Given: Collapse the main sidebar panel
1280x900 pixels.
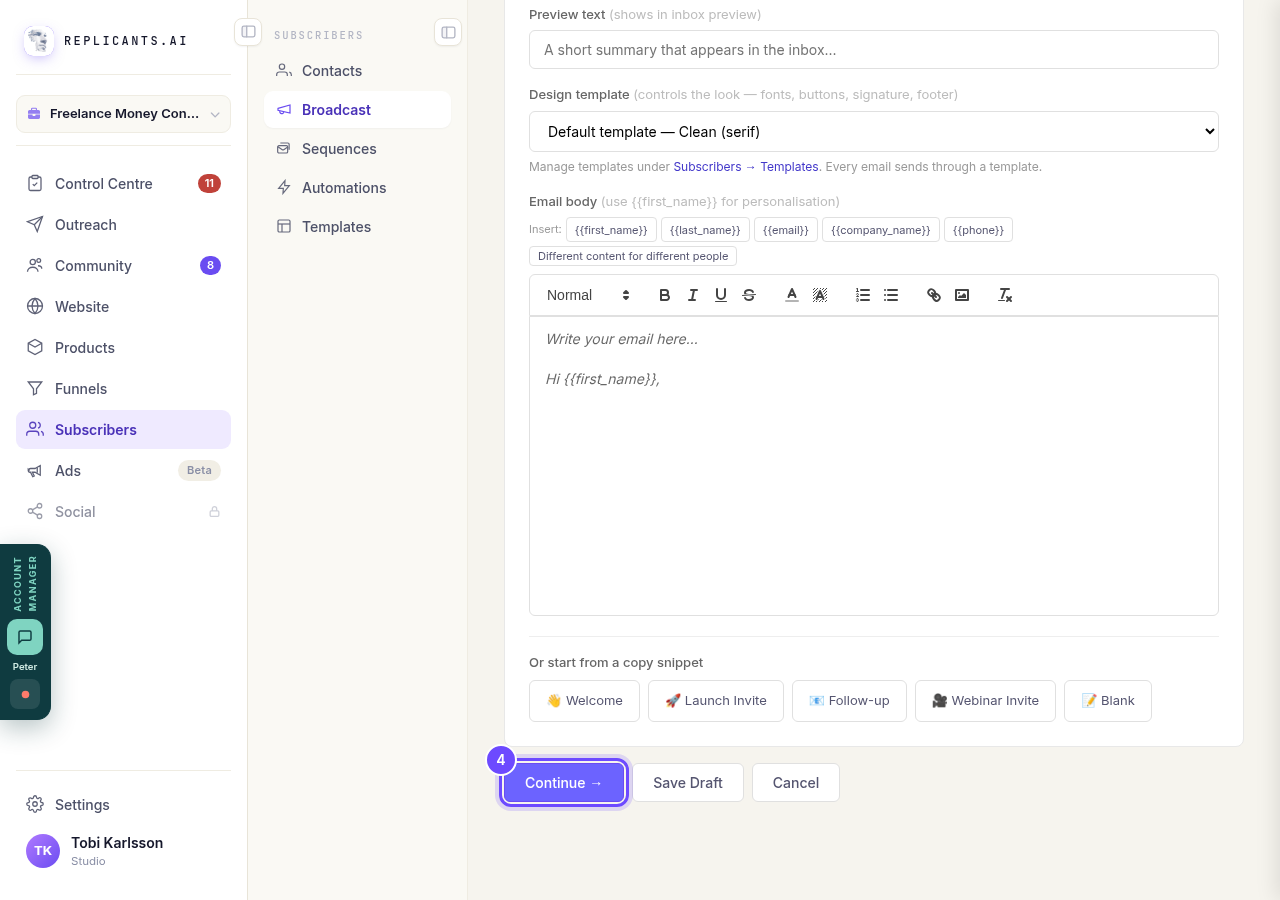Looking at the screenshot, I should click(x=248, y=32).
